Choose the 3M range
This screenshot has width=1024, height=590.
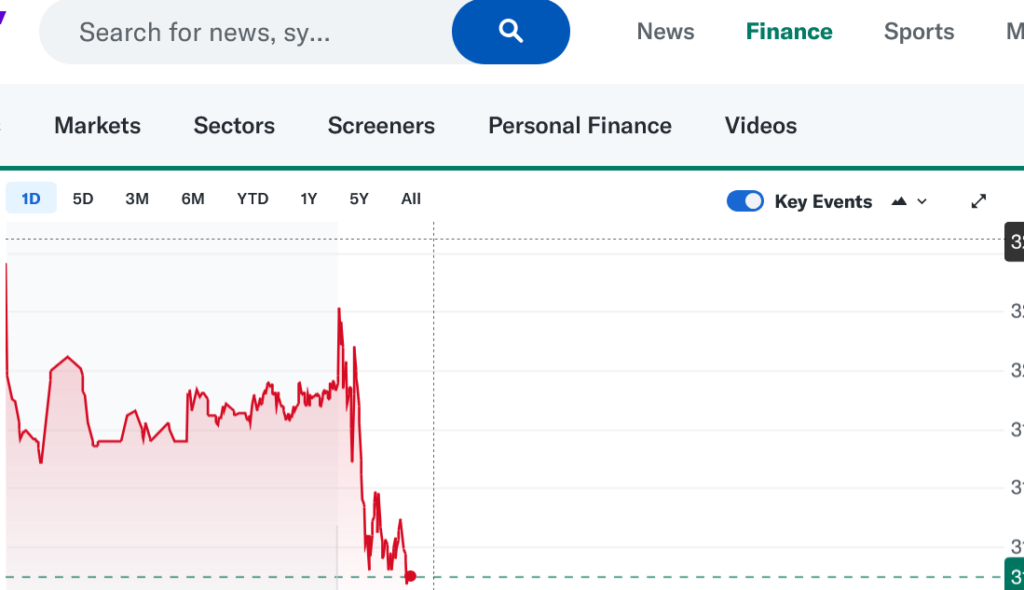(x=137, y=199)
